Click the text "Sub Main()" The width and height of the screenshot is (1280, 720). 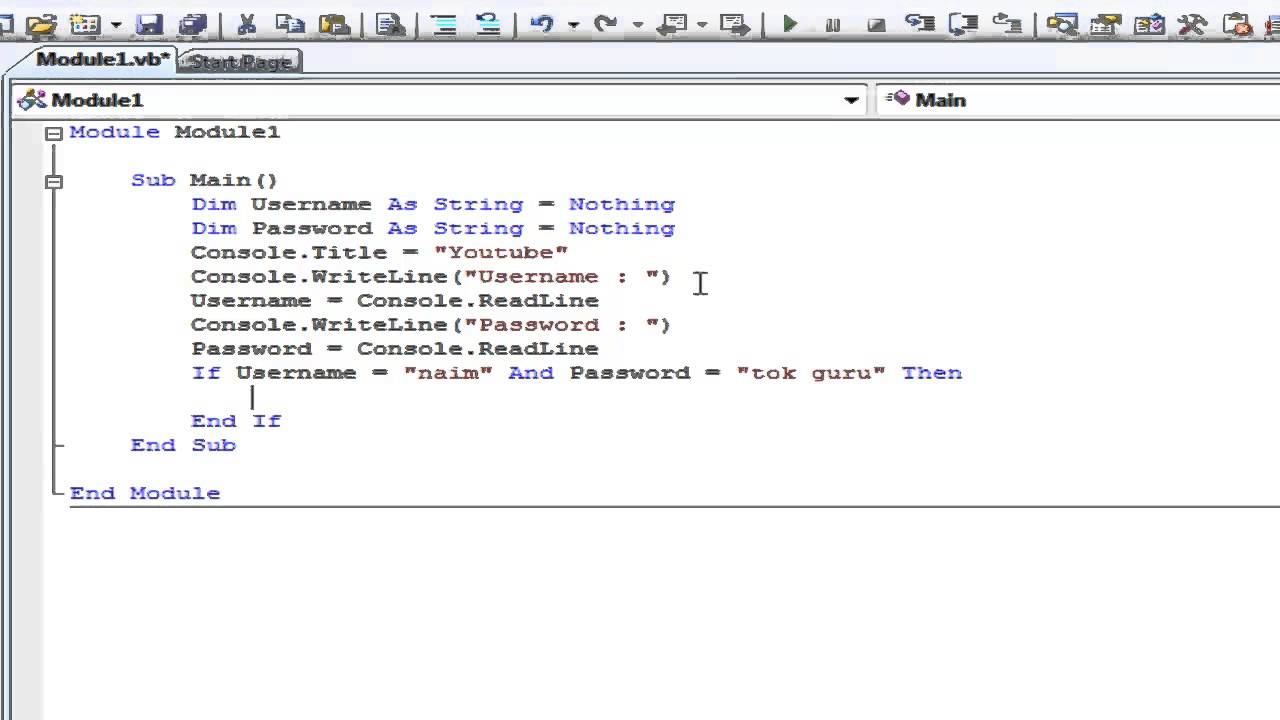[x=204, y=180]
